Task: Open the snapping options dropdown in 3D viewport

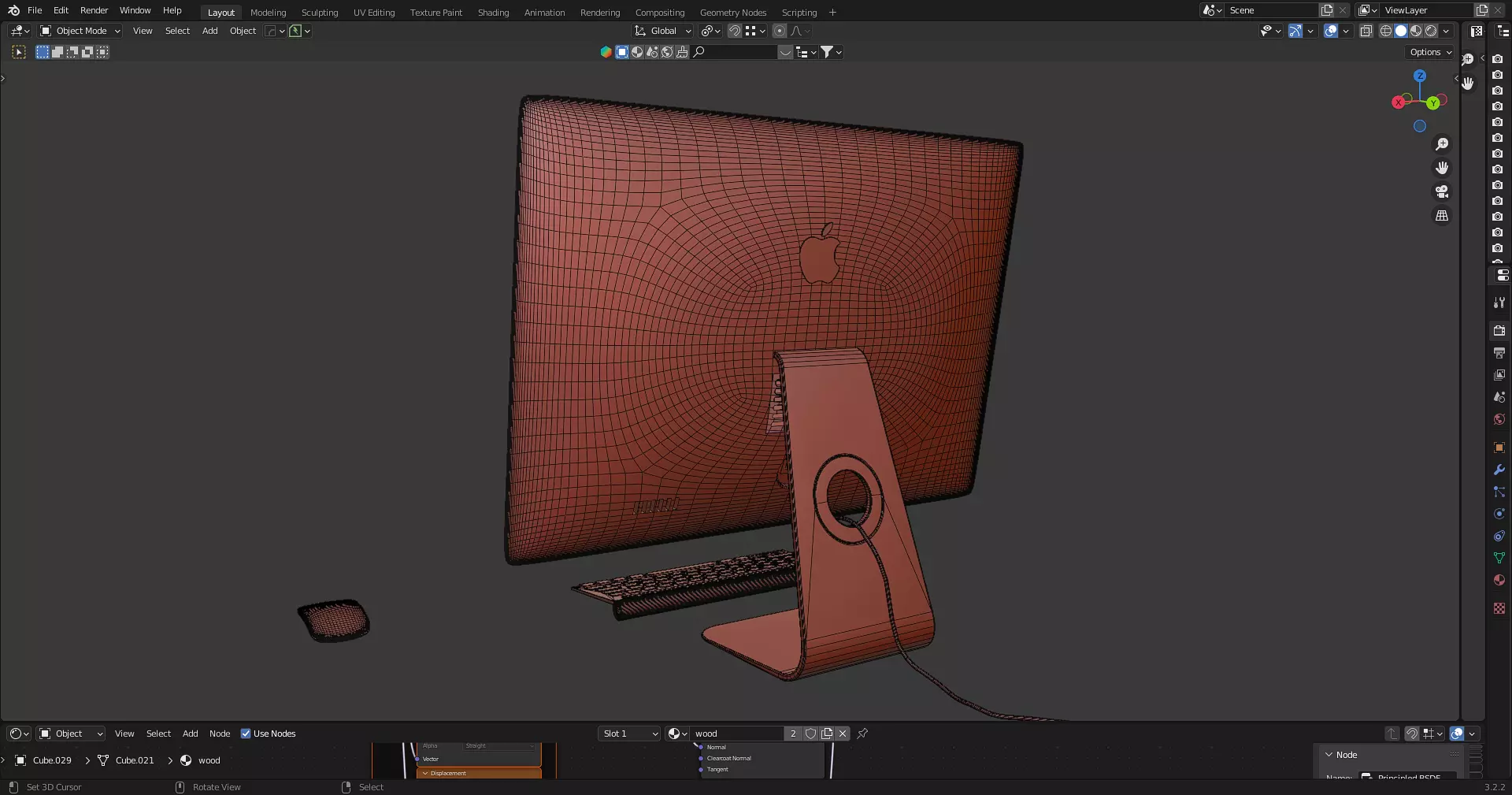Action: click(755, 31)
